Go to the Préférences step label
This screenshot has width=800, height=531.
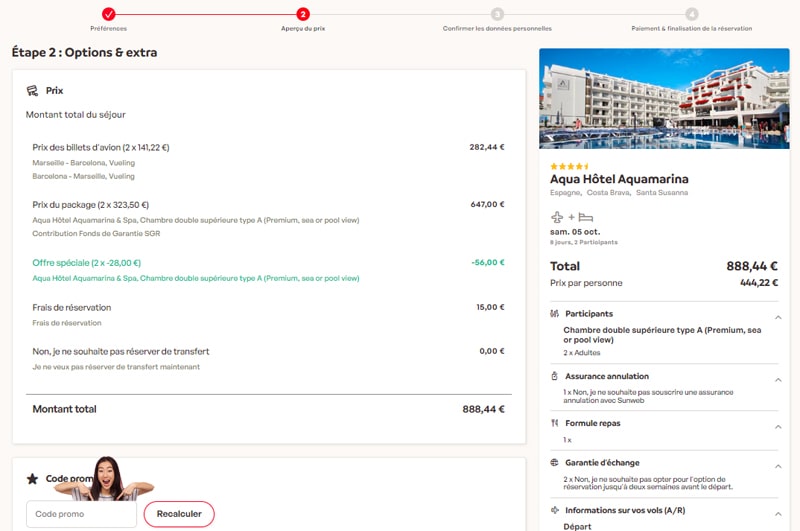point(109,29)
